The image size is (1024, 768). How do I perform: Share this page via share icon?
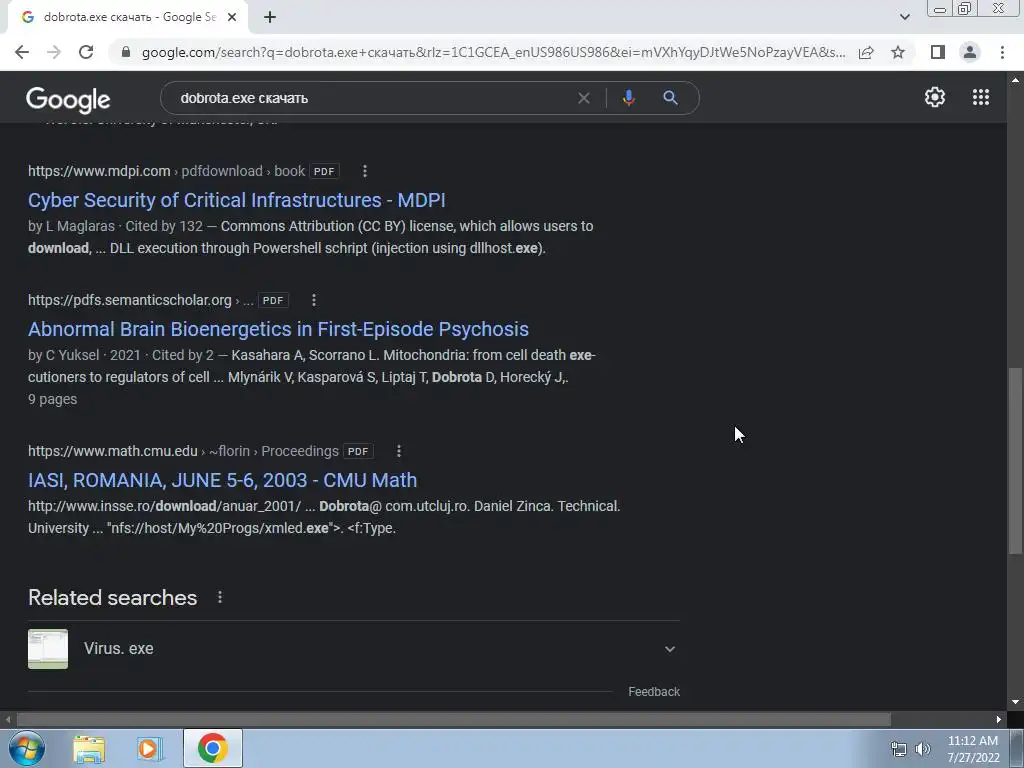click(866, 52)
